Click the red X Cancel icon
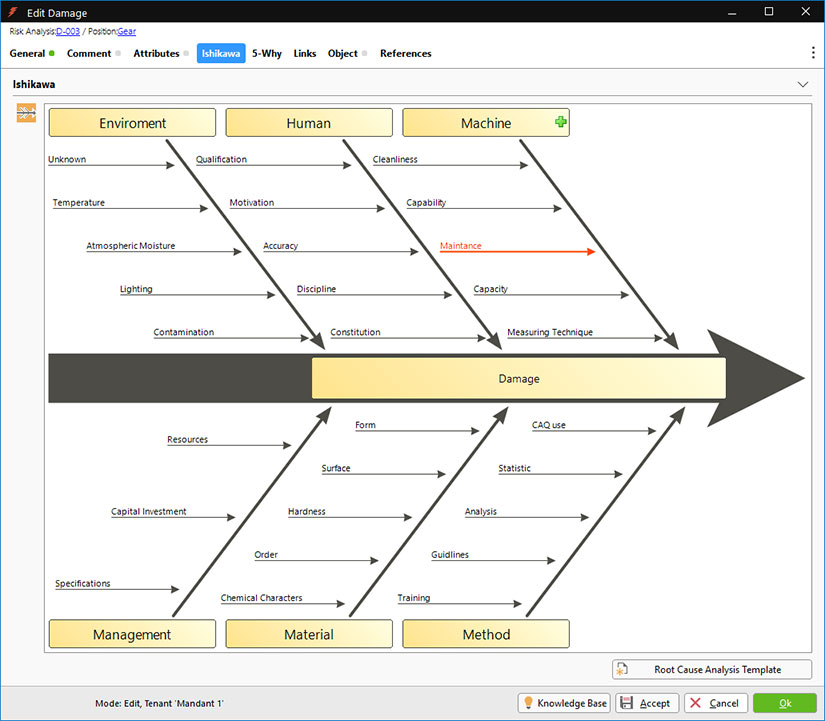 point(695,703)
